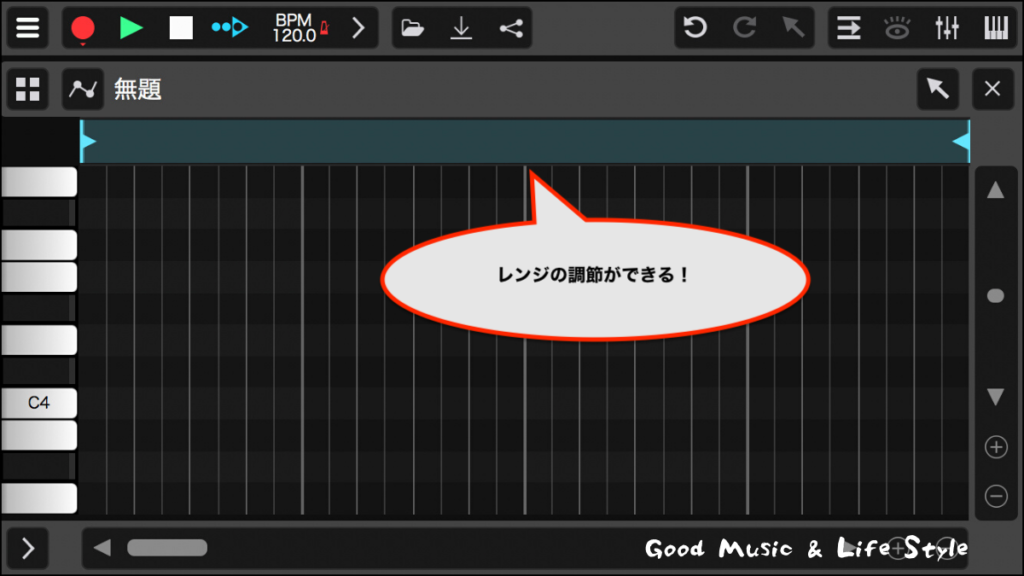This screenshot has height=576, width=1024.
Task: Toggle the red metronome icon
Action: (x=325, y=28)
